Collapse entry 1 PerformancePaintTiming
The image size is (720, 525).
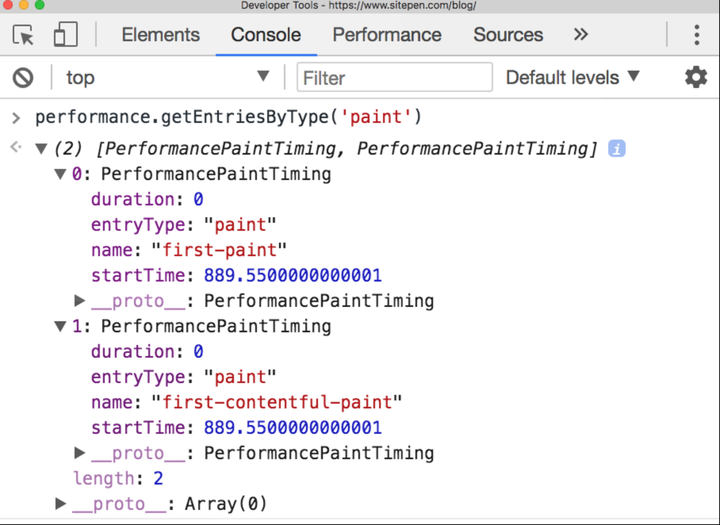pos(61,327)
